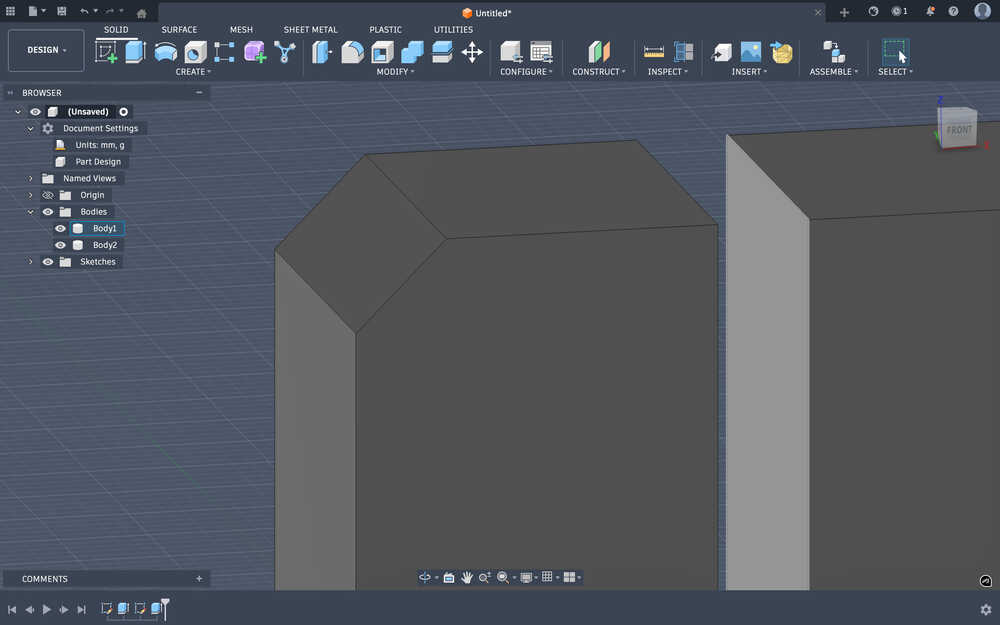
Task: Collapse the Bodies folder
Action: [x=30, y=212]
